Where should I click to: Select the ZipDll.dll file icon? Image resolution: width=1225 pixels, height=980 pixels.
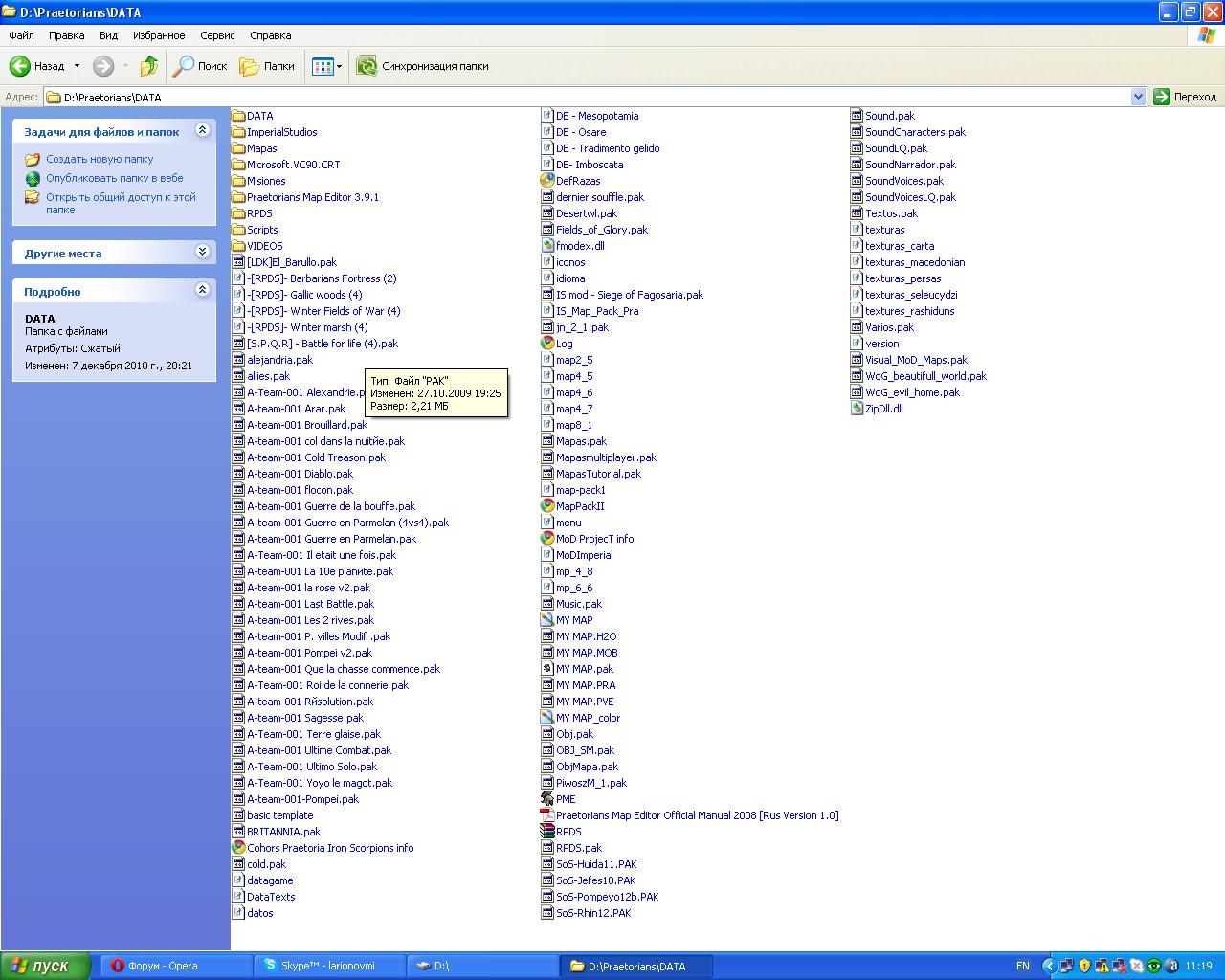pyautogui.click(x=857, y=409)
